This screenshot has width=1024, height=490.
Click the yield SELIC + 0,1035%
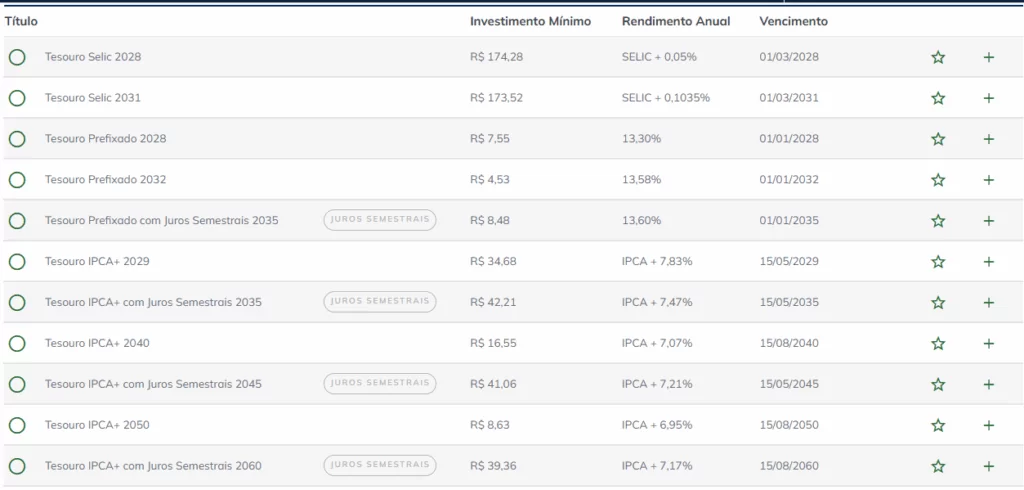click(x=665, y=98)
